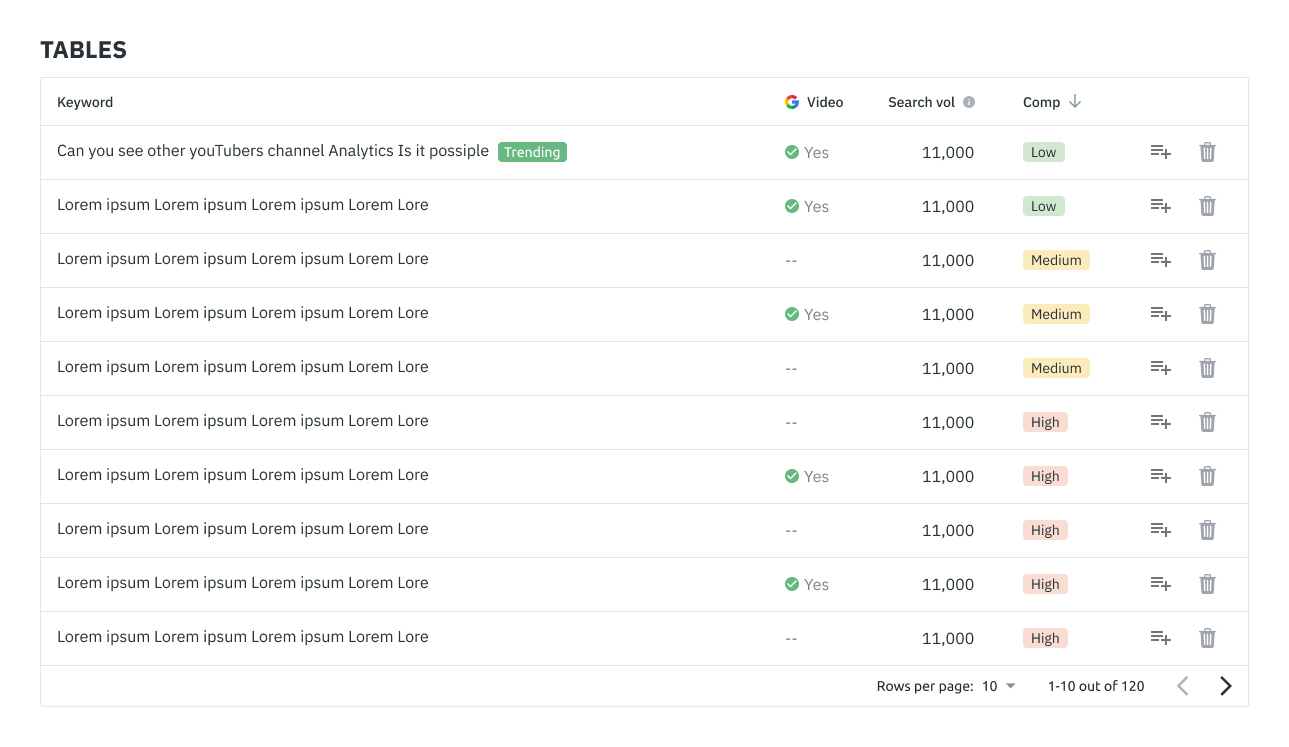Add last table row to list
This screenshot has width=1289, height=747.
(1160, 638)
